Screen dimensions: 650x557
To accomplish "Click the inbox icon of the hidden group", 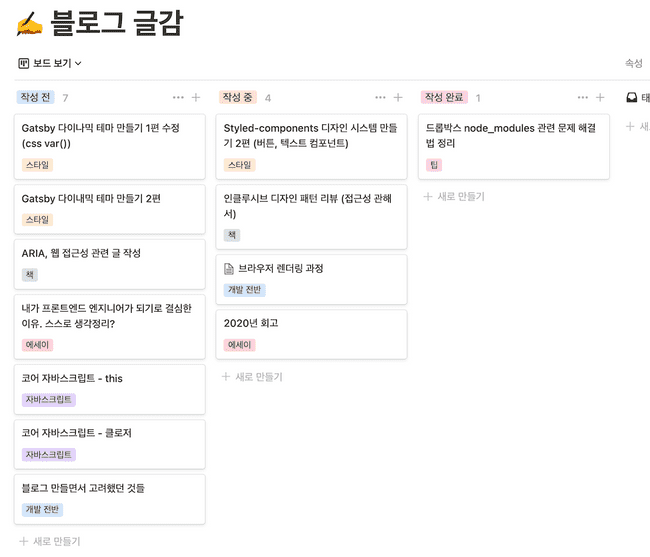I will (631, 98).
